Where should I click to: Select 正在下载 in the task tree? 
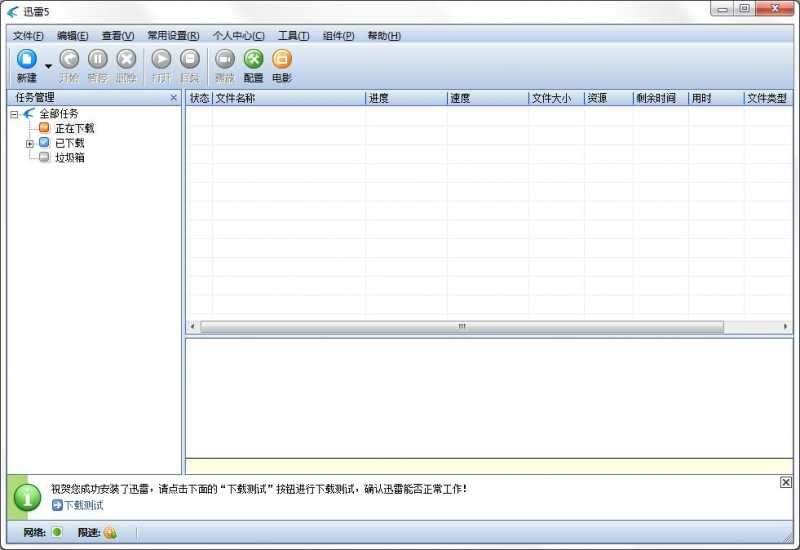[x=74, y=128]
